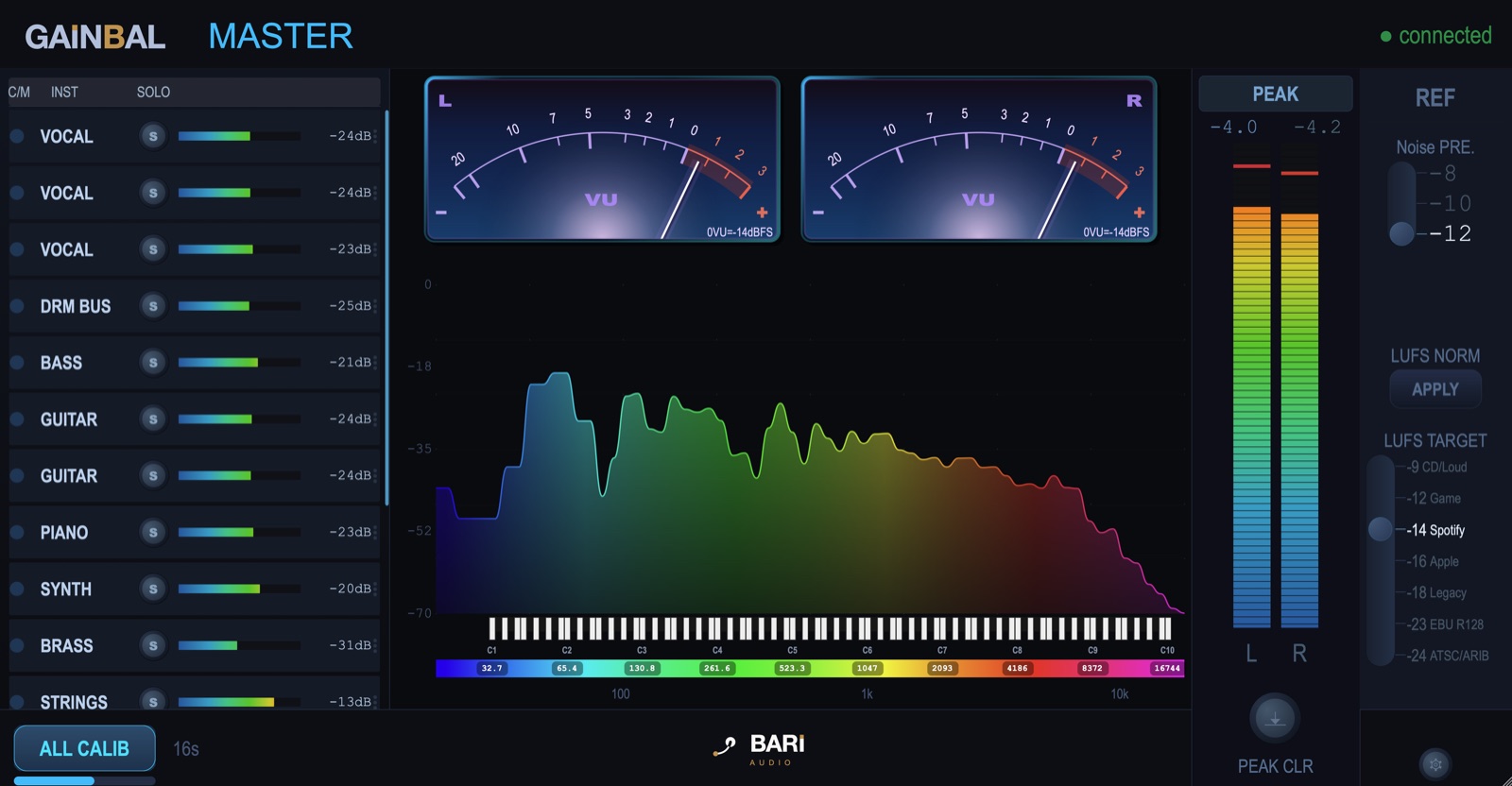Open settings via bottom-right gear icon
Screen dimensions: 1512x786
[x=1435, y=763]
